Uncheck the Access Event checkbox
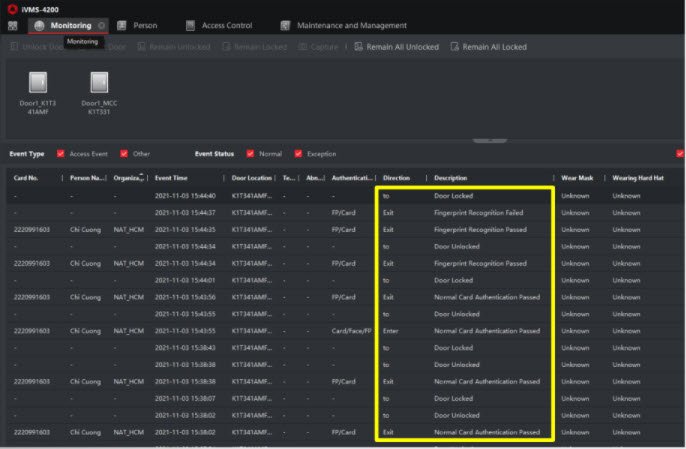This screenshot has width=686, height=449. pyautogui.click(x=61, y=154)
